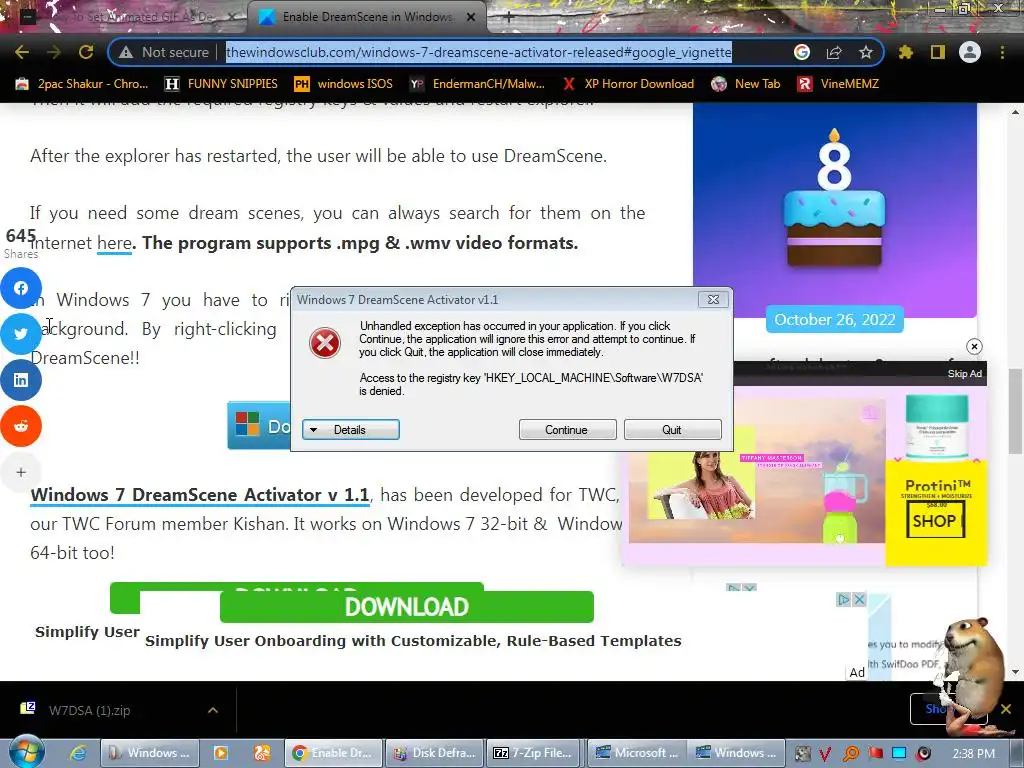Switch to Microsoft taskbar window
Viewport: 1024px width, 768px height.
(637, 753)
